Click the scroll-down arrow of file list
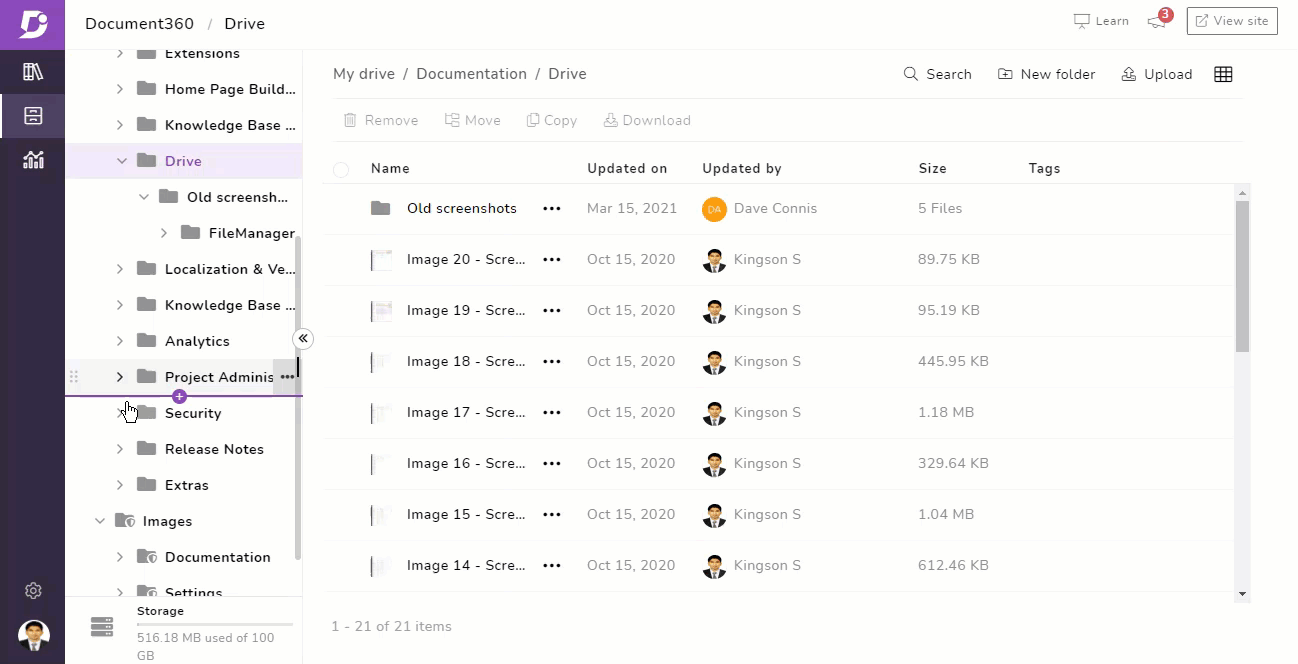This screenshot has height=664, width=1298. tap(1243, 594)
